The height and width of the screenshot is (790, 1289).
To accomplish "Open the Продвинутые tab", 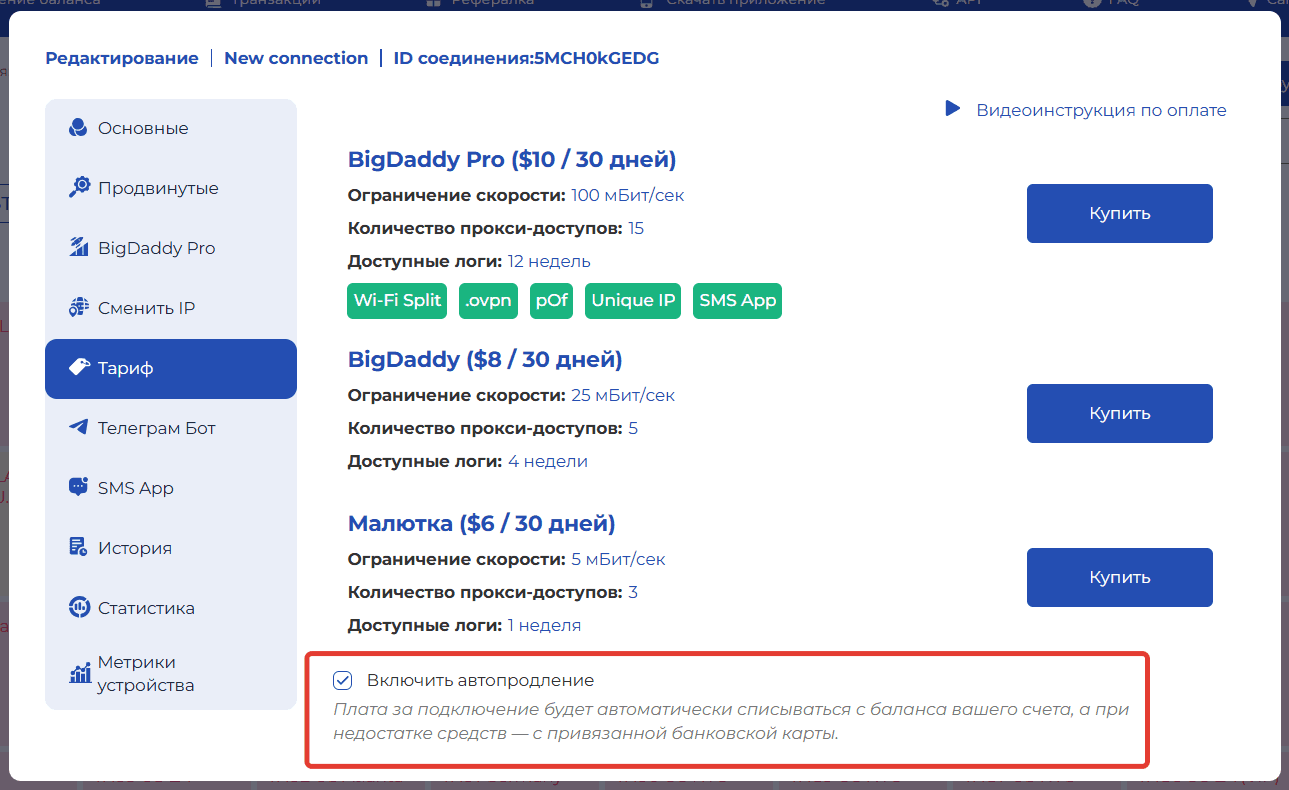I will (171, 188).
